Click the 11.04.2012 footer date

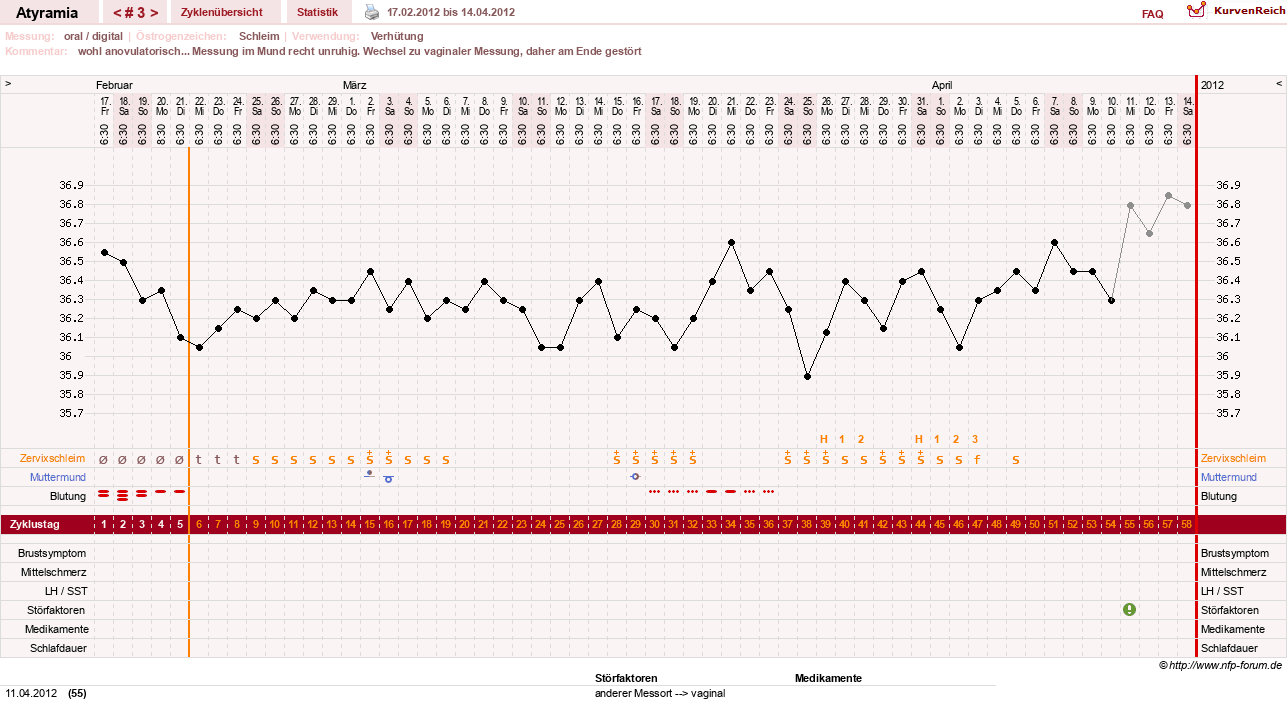(31, 693)
